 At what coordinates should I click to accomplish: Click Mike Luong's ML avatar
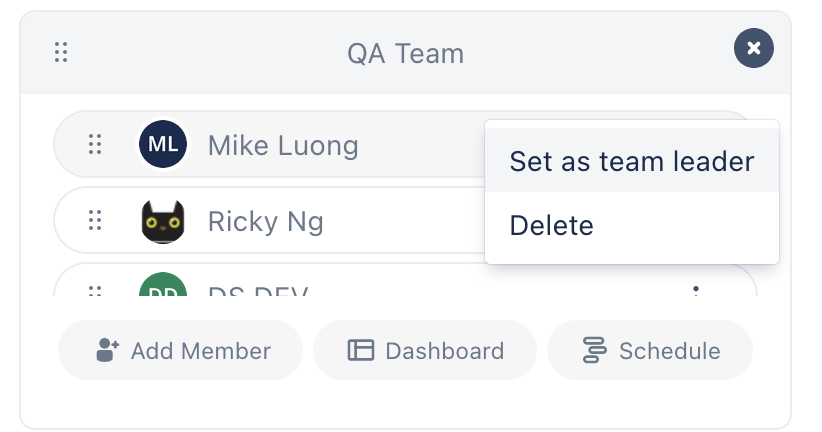[163, 145]
